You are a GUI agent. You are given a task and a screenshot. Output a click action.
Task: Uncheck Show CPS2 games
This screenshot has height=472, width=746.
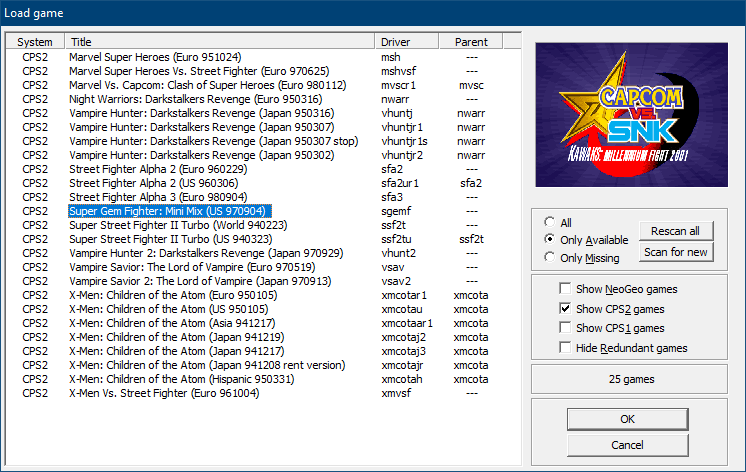[x=566, y=309]
